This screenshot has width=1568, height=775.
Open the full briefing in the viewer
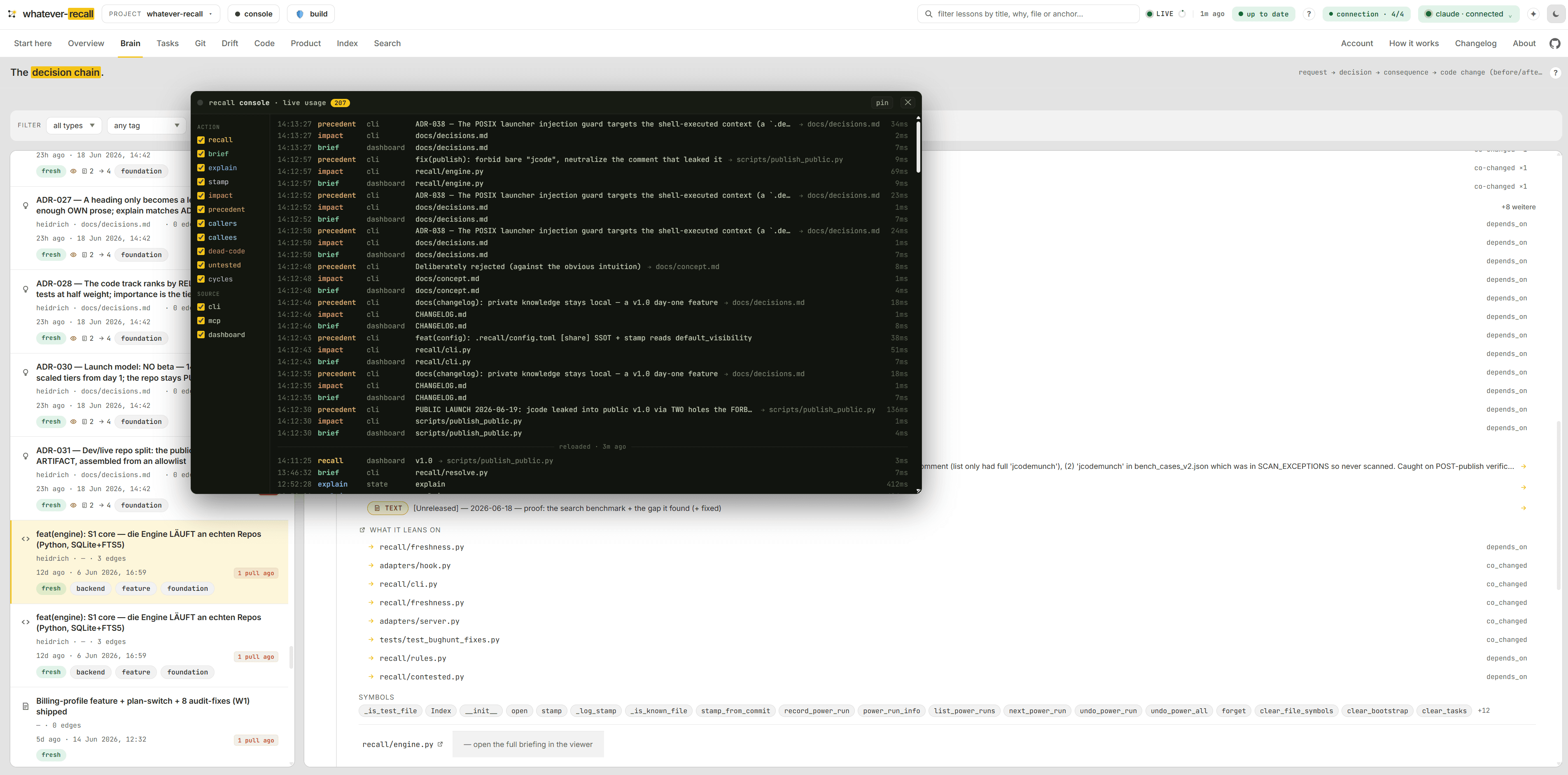(528, 744)
